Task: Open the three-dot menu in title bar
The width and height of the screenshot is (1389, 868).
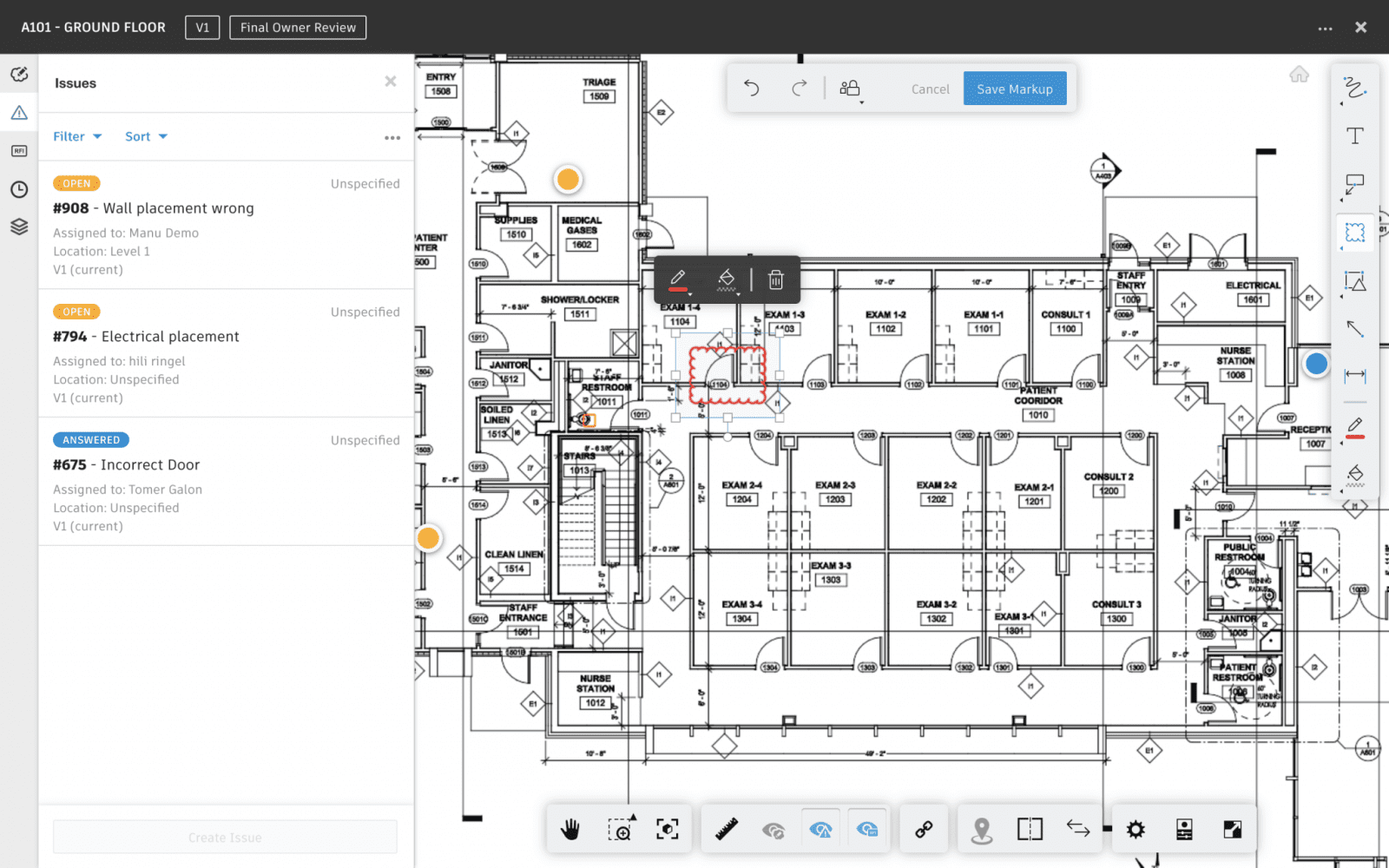Action: click(x=1325, y=27)
